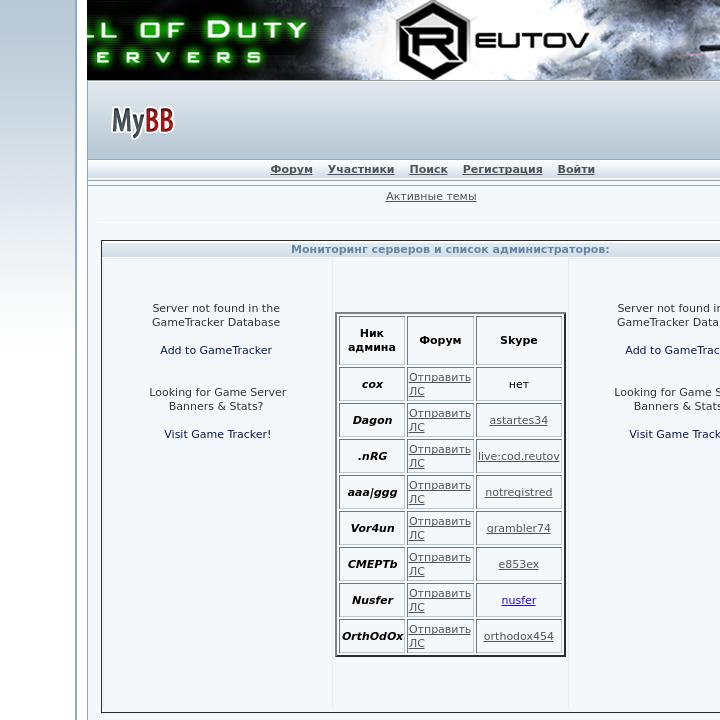Open Skype contact grambler74

click(x=518, y=528)
